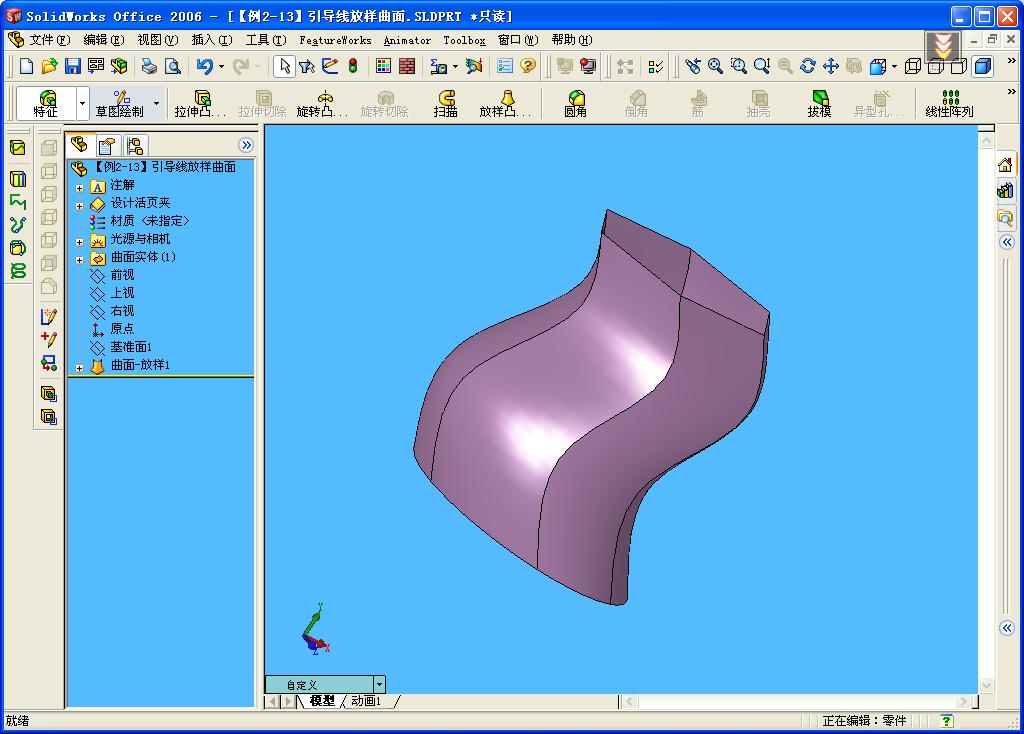Image resolution: width=1024 pixels, height=734 pixels.
Task: Open the dropdown arrow beside 草图绘制
Action: 156,104
